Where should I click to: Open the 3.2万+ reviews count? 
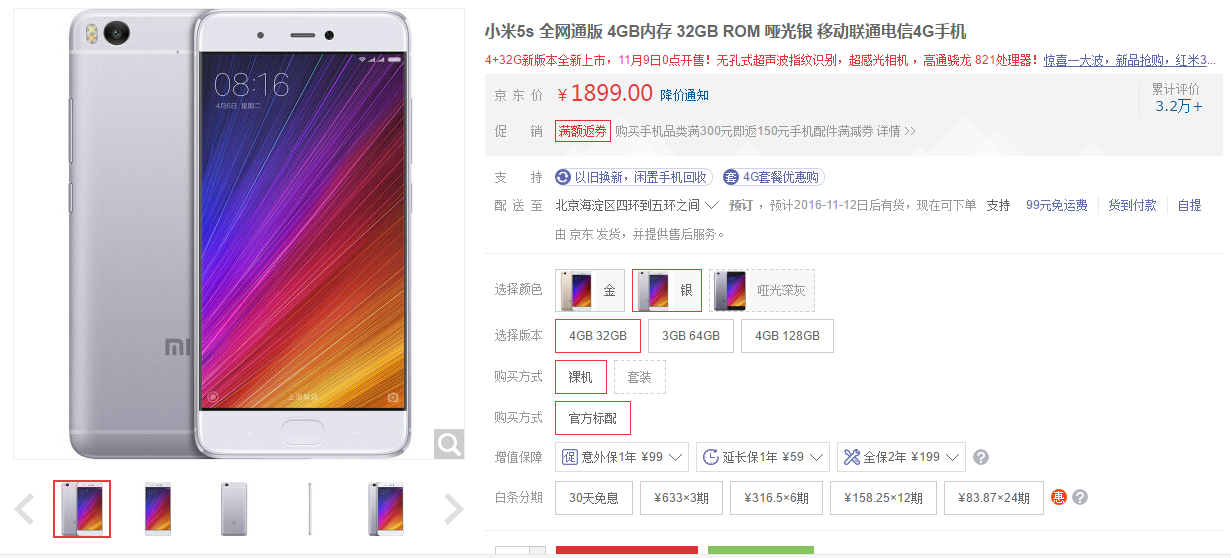pyautogui.click(x=1178, y=106)
